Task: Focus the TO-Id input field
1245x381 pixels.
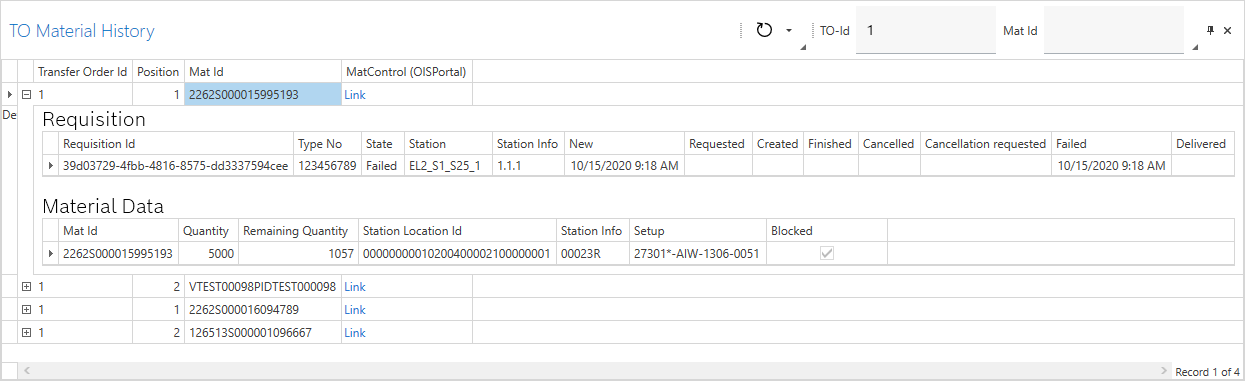Action: tap(926, 31)
